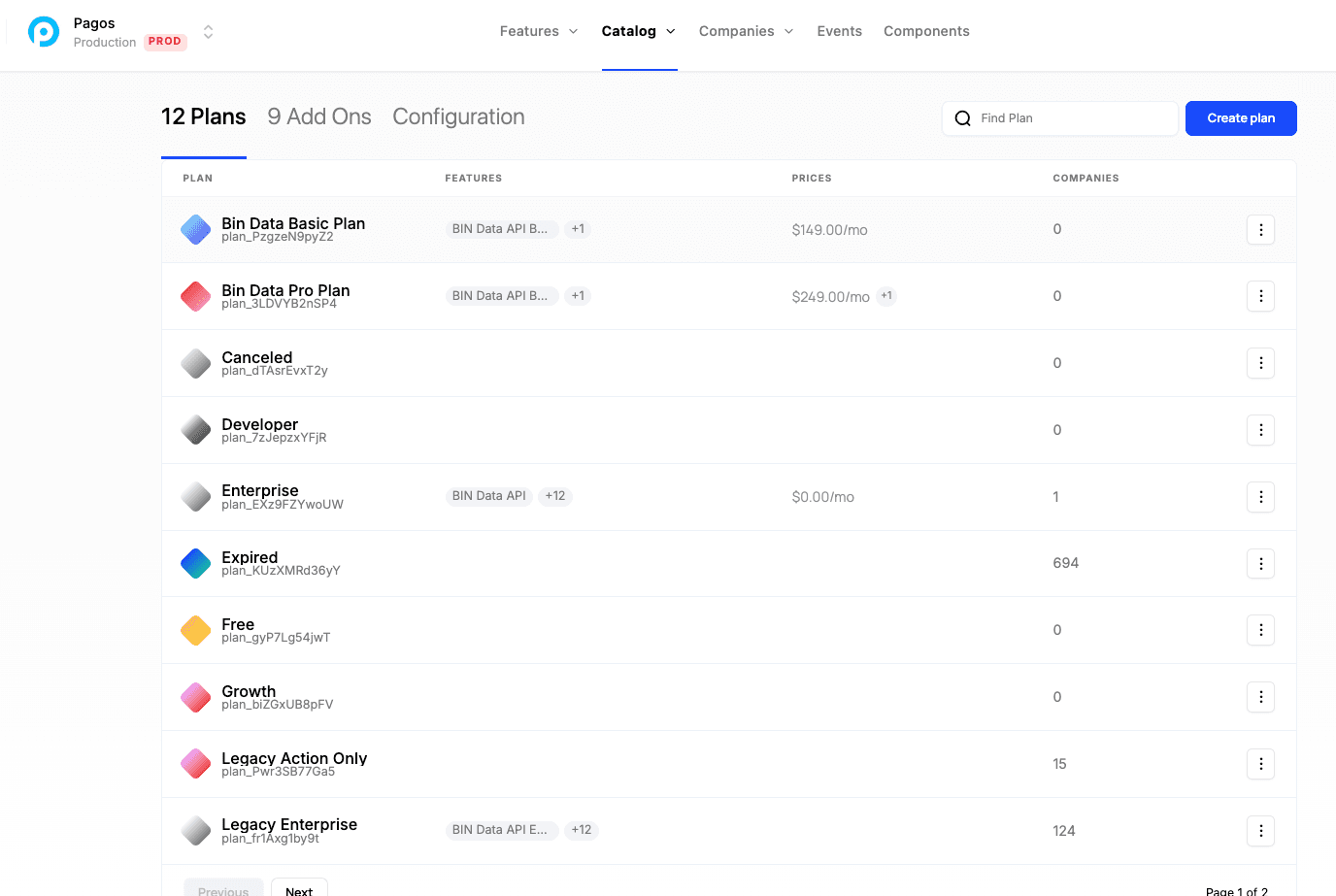This screenshot has width=1336, height=896.
Task: Open the Components page
Action: tap(925, 31)
